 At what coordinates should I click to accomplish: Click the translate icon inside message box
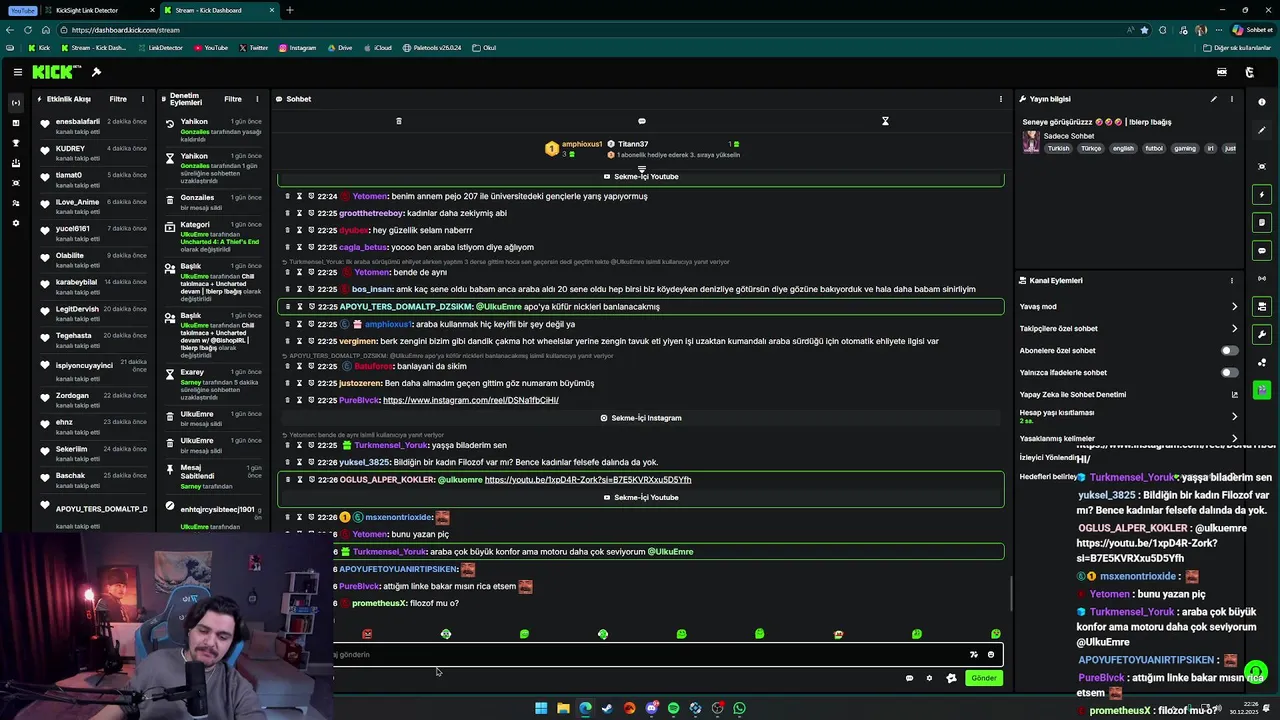[x=973, y=655]
